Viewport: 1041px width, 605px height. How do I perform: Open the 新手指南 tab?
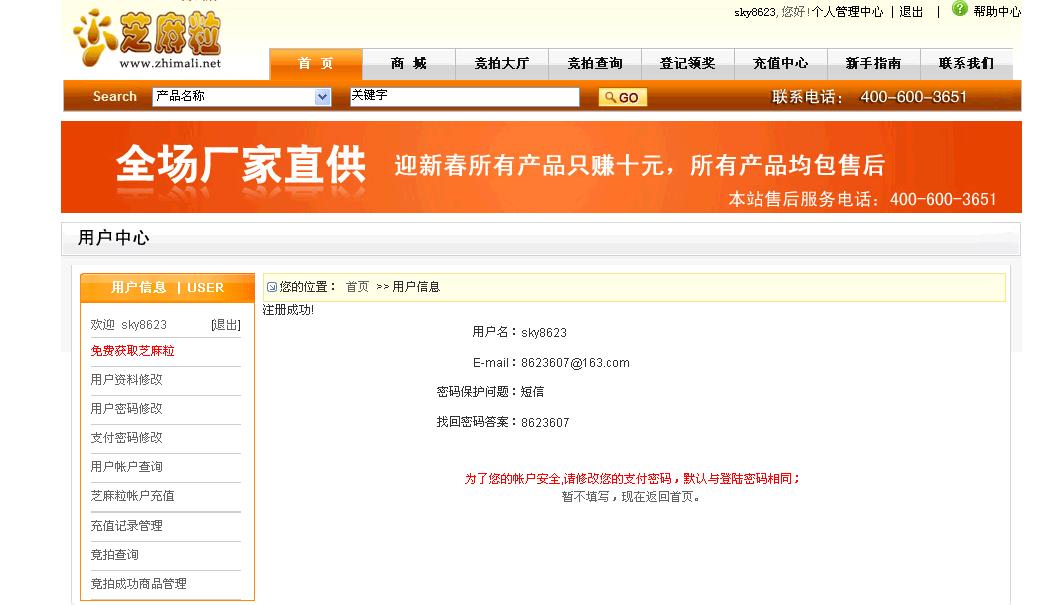click(873, 64)
